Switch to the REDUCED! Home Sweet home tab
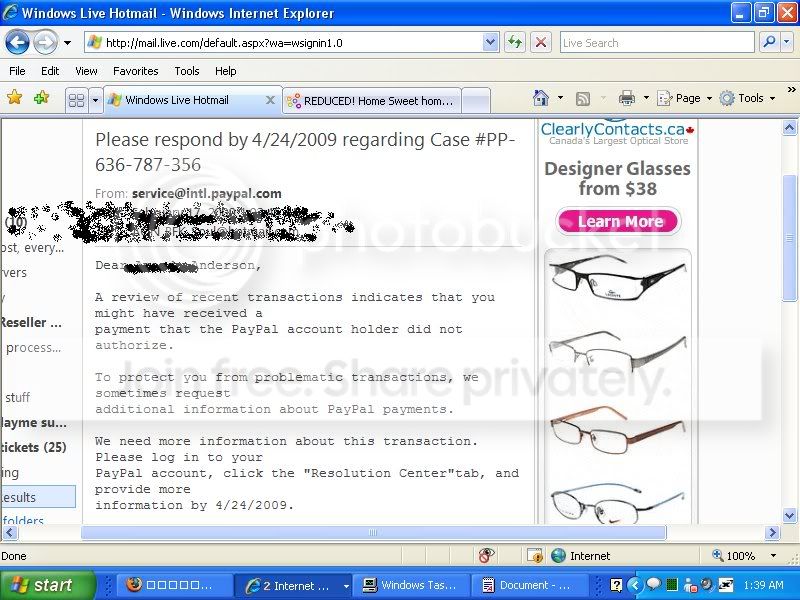 (372, 101)
